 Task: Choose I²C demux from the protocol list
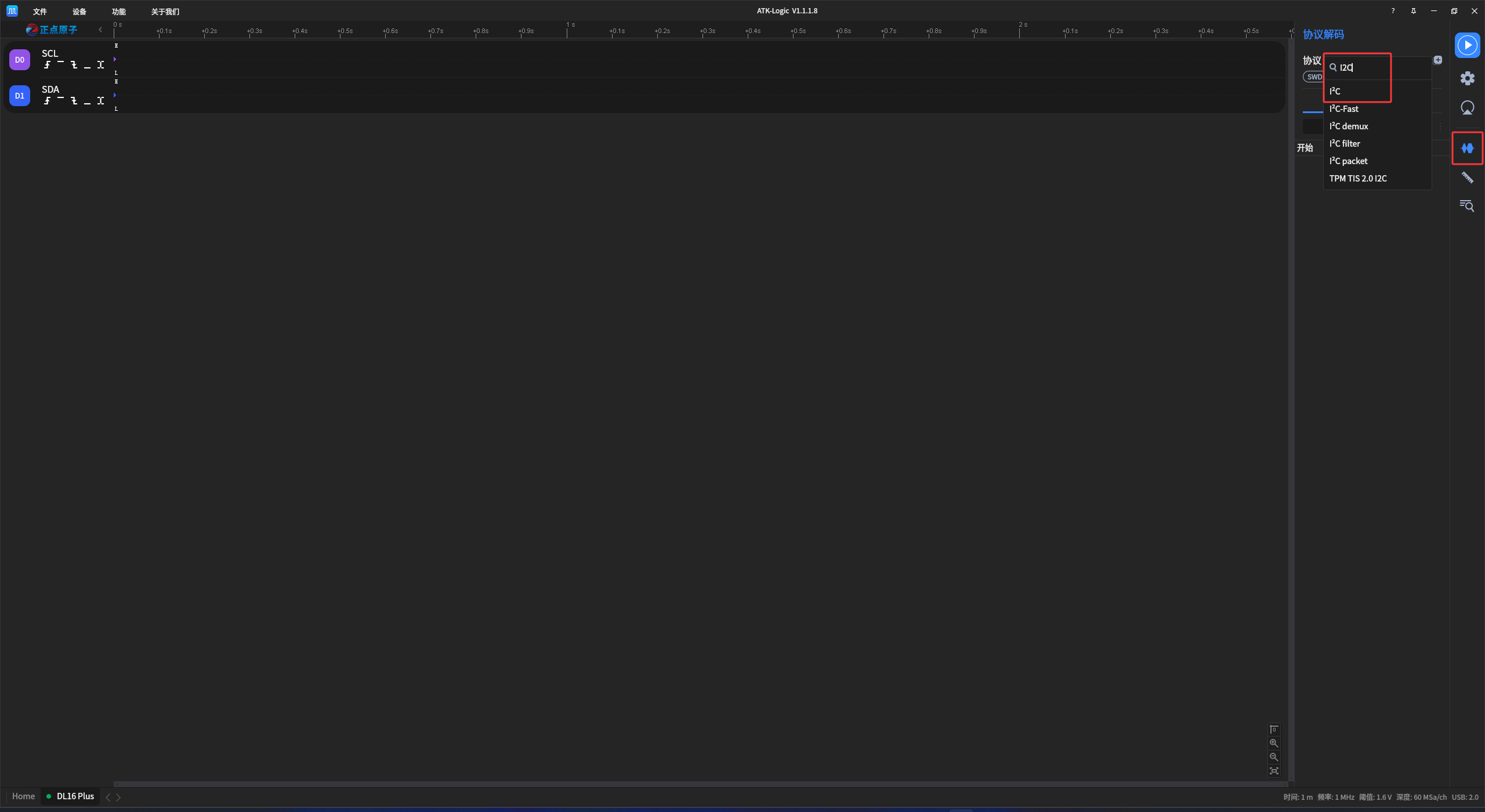(x=1378, y=126)
